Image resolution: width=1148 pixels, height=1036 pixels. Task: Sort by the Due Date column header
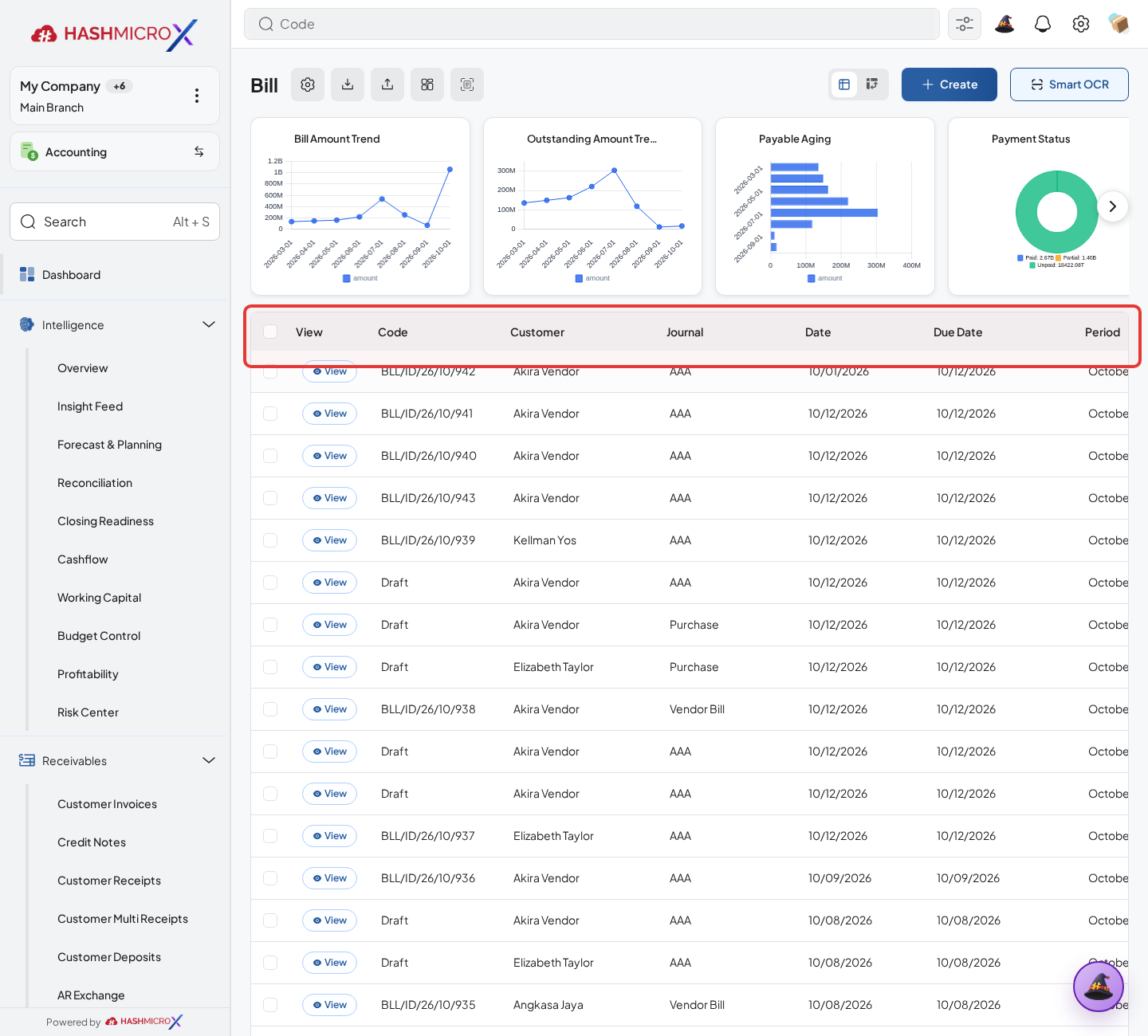coord(957,332)
